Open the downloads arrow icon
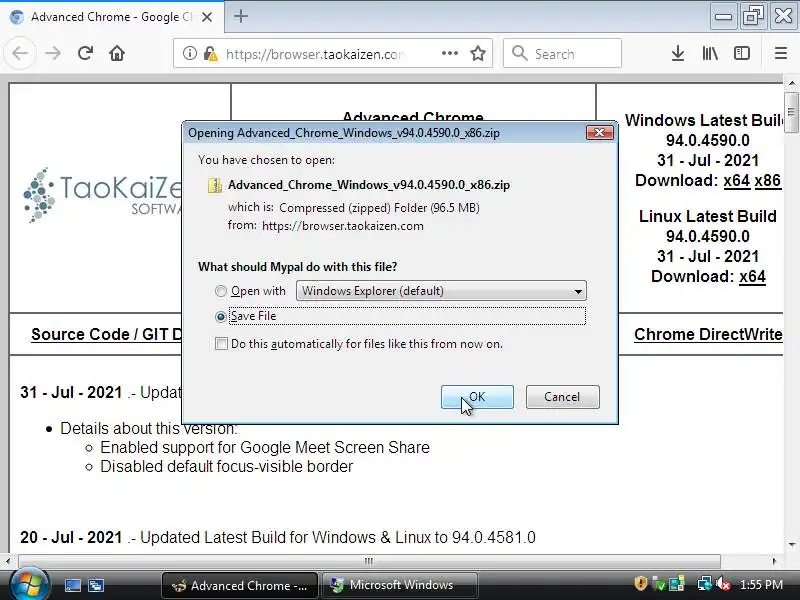Viewport: 800px width, 600px height. [678, 53]
